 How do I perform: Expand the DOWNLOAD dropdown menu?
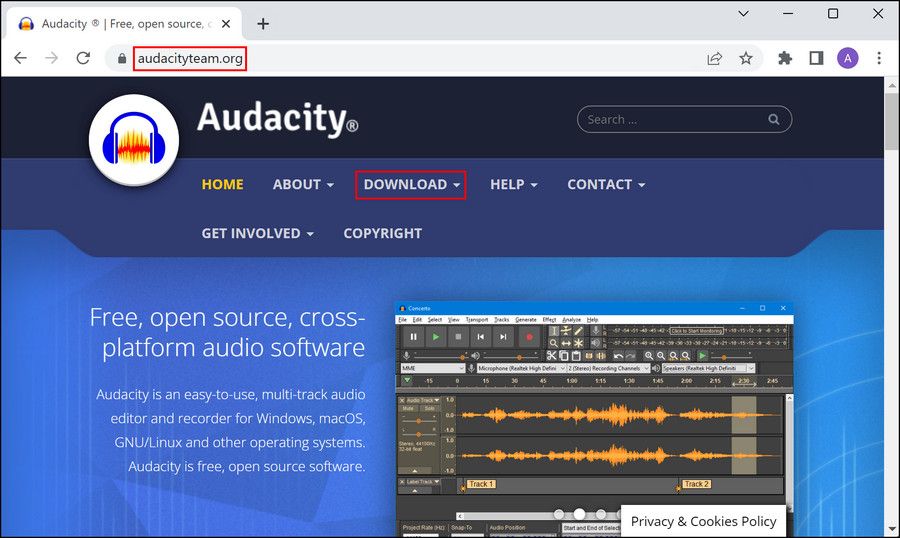[412, 184]
